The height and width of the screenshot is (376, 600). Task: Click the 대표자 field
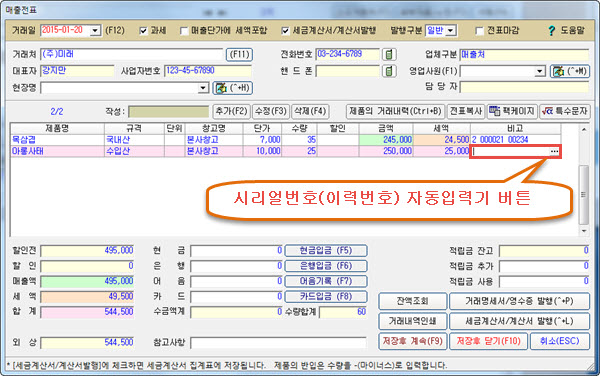point(77,71)
